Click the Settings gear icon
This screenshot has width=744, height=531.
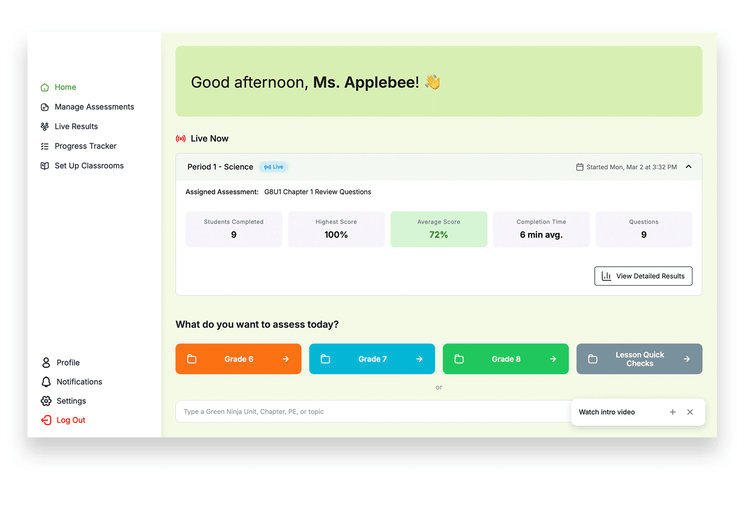click(x=46, y=401)
